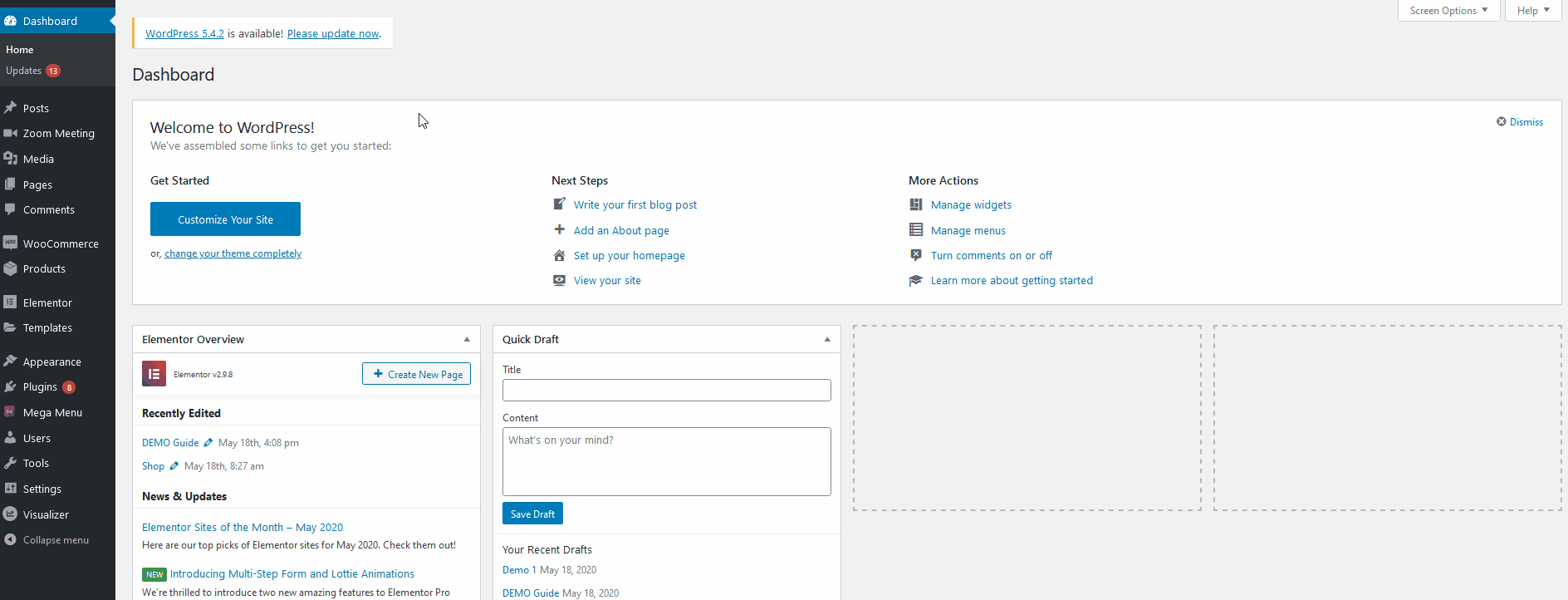Click the Visualizer chart icon

tap(11, 514)
